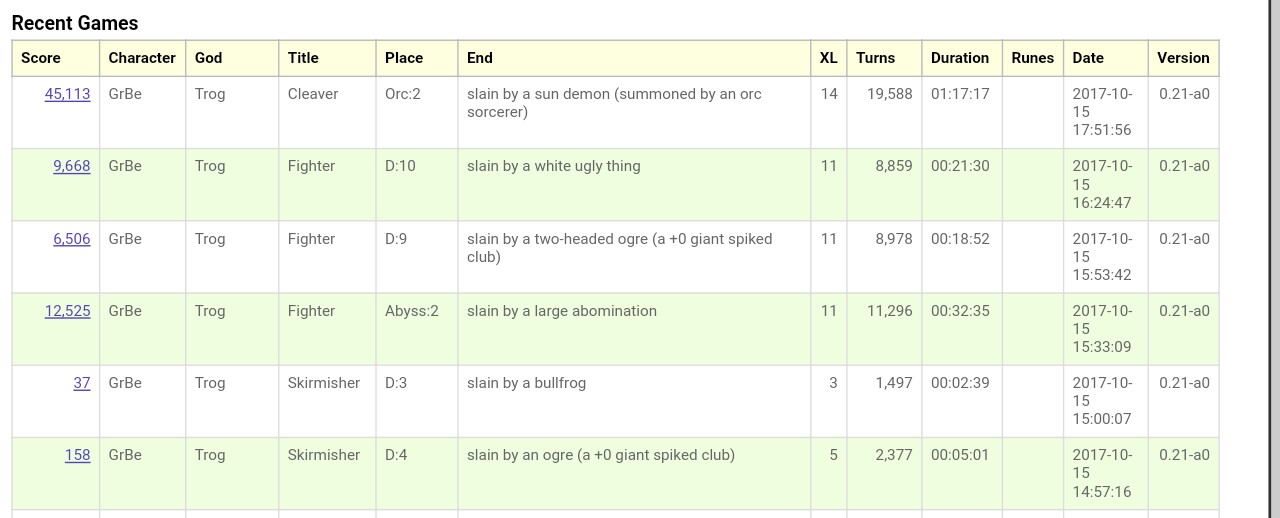Open the 45,113 score game link

click(67, 94)
